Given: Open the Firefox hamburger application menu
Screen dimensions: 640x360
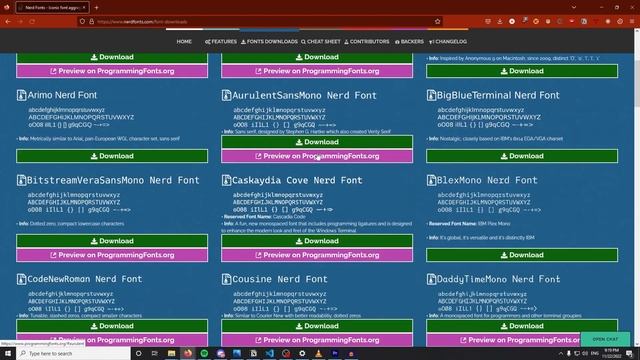Looking at the screenshot, I should (x=632, y=21).
